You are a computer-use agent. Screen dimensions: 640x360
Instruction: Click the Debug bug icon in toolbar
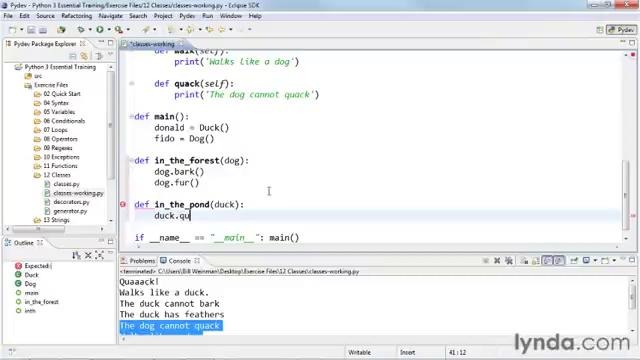(81, 30)
